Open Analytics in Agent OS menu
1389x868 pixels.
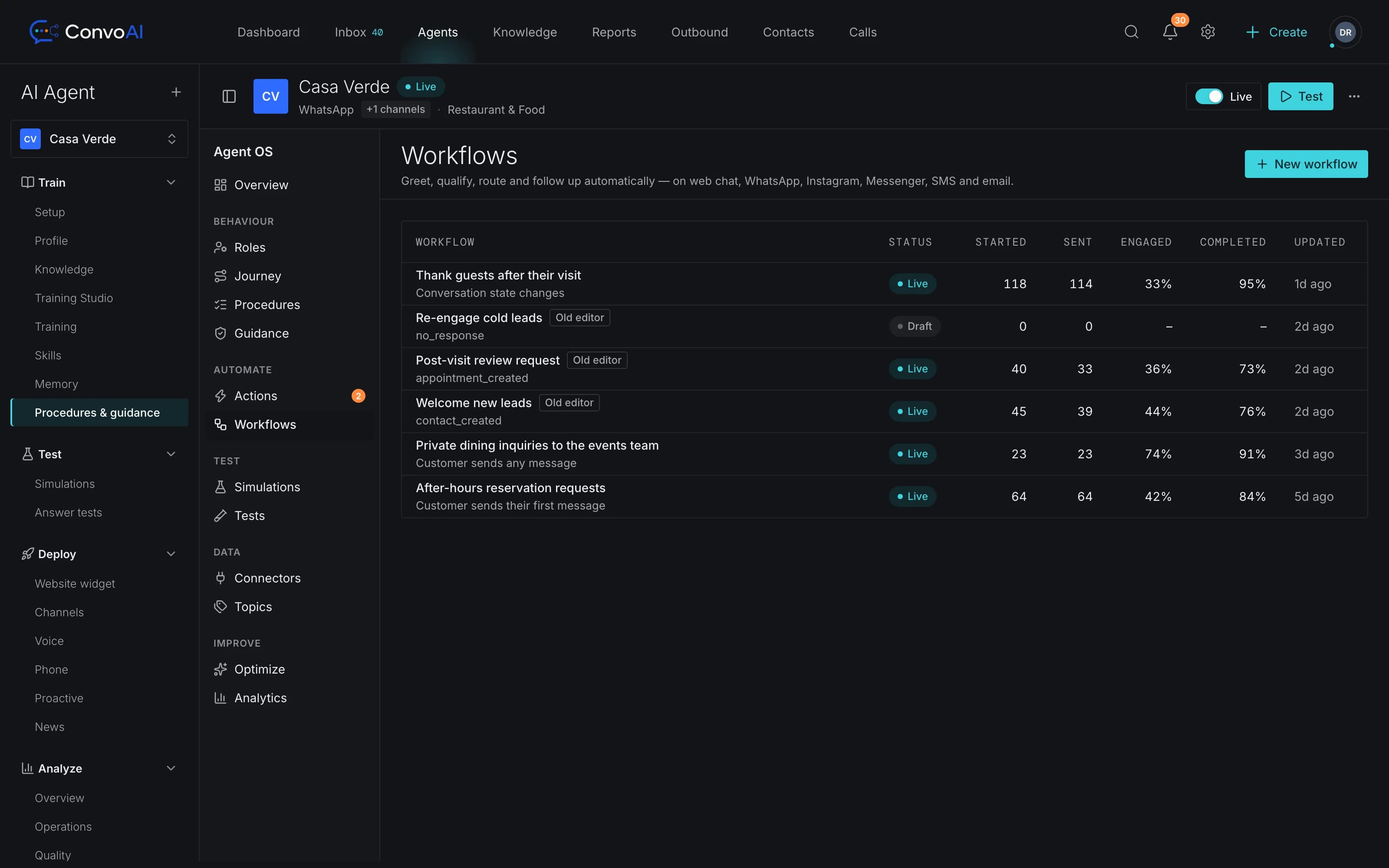[289, 698]
